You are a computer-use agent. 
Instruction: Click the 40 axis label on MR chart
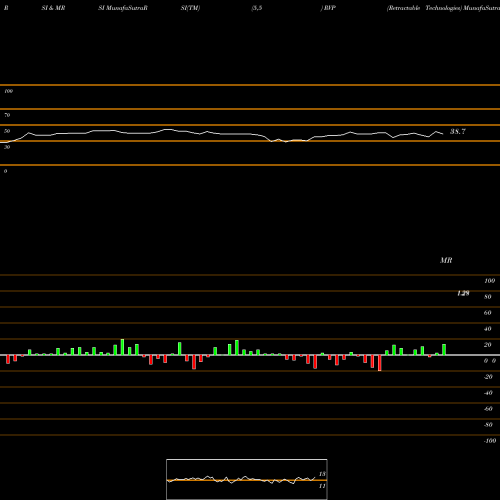(488, 329)
